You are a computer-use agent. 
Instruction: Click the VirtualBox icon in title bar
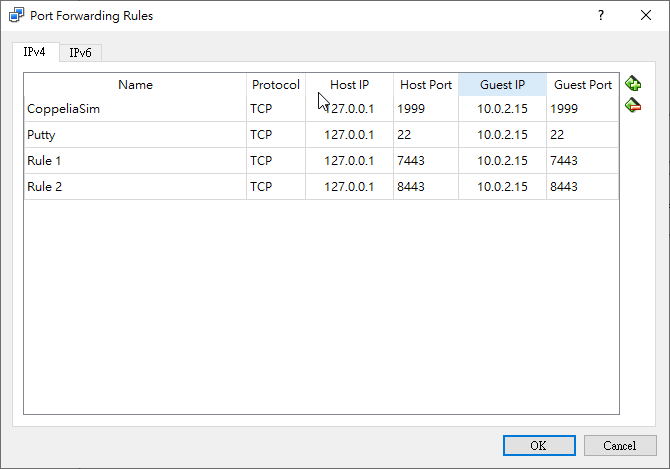pyautogui.click(x=18, y=16)
